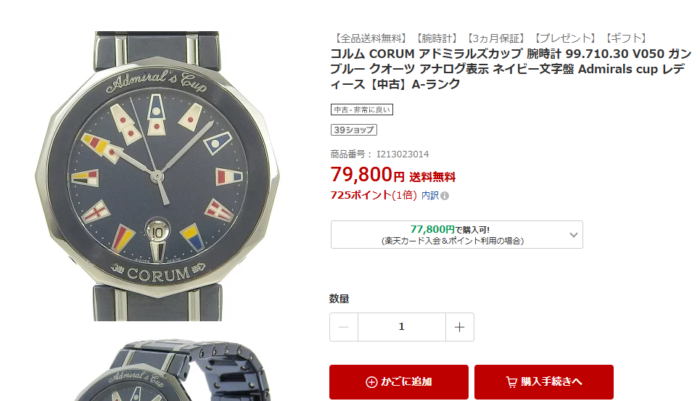Image resolution: width=700 pixels, height=401 pixels.
Task: Add the watch with かごに追加
Action: [399, 382]
